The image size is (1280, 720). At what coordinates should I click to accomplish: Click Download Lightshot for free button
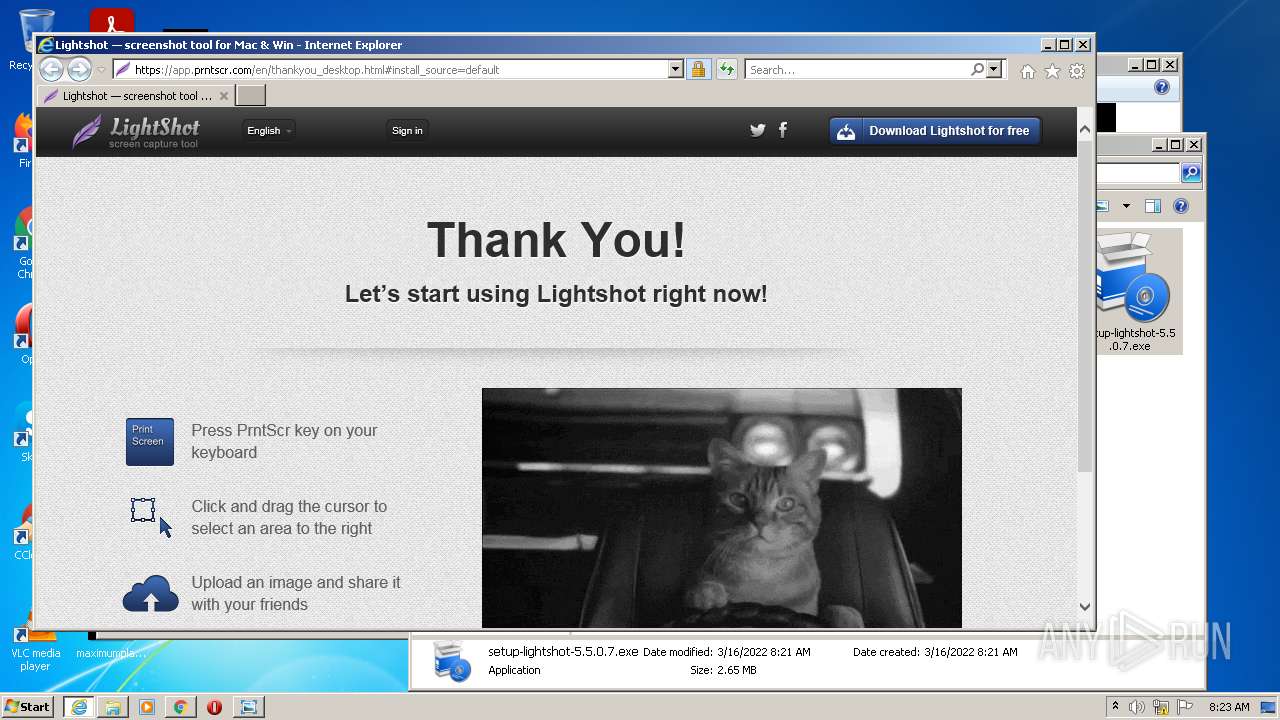(x=935, y=131)
